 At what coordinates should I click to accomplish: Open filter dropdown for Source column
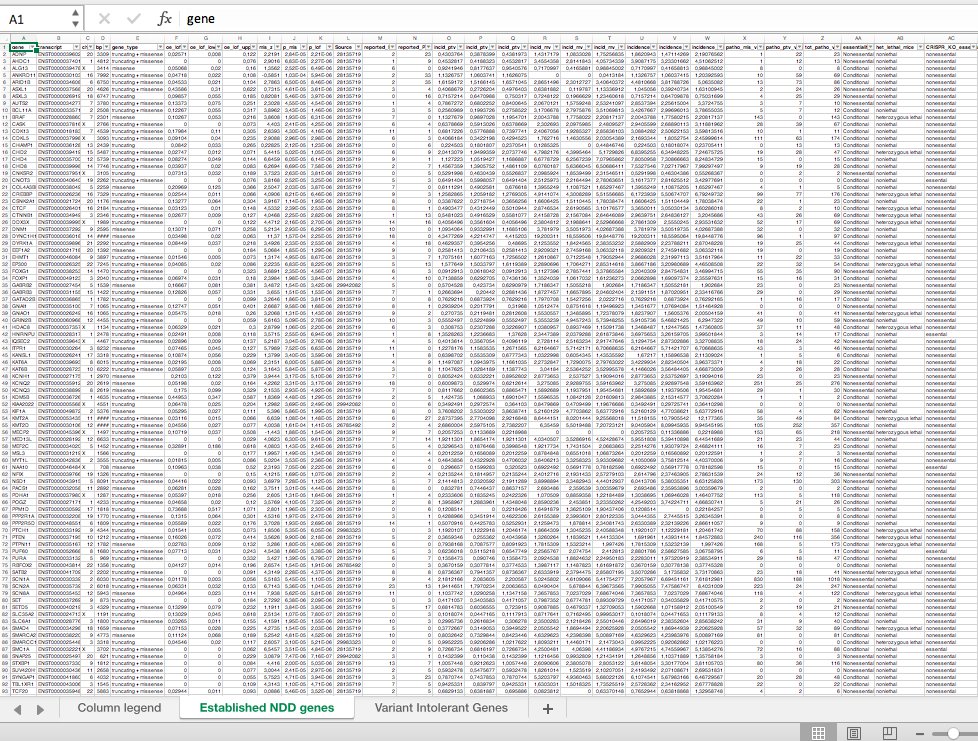click(x=358, y=47)
